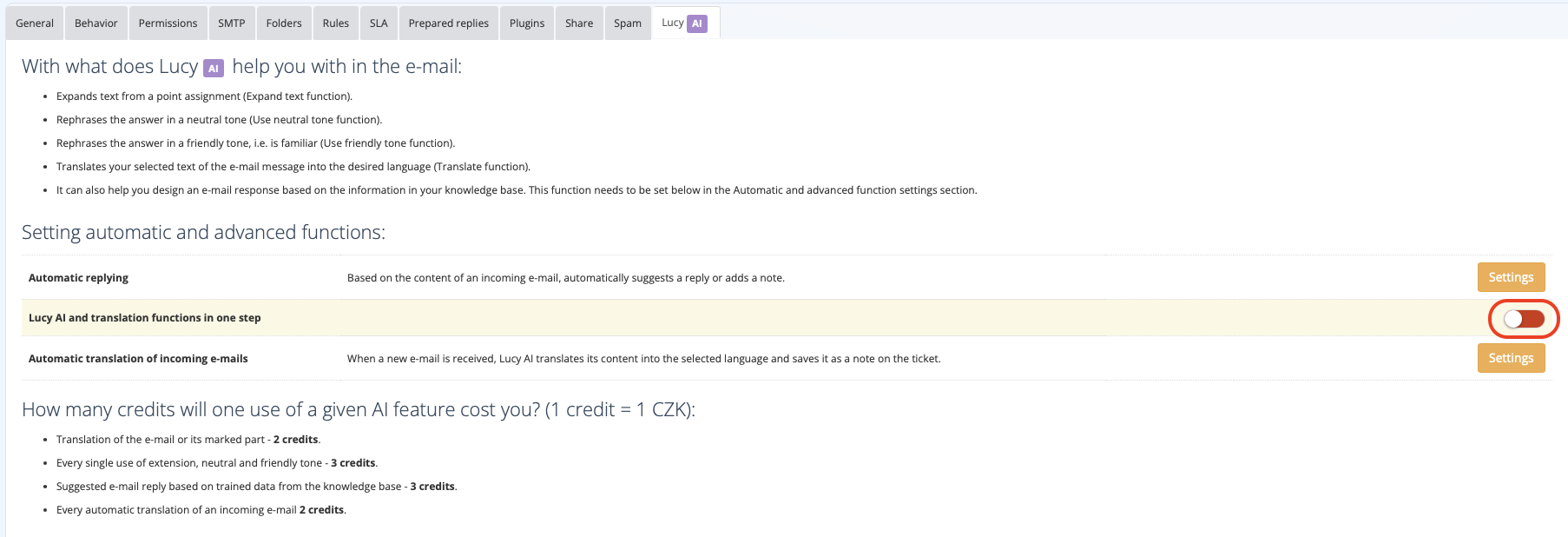Click the 'How many credits' heading
The width and height of the screenshot is (1568, 537).
click(x=359, y=410)
